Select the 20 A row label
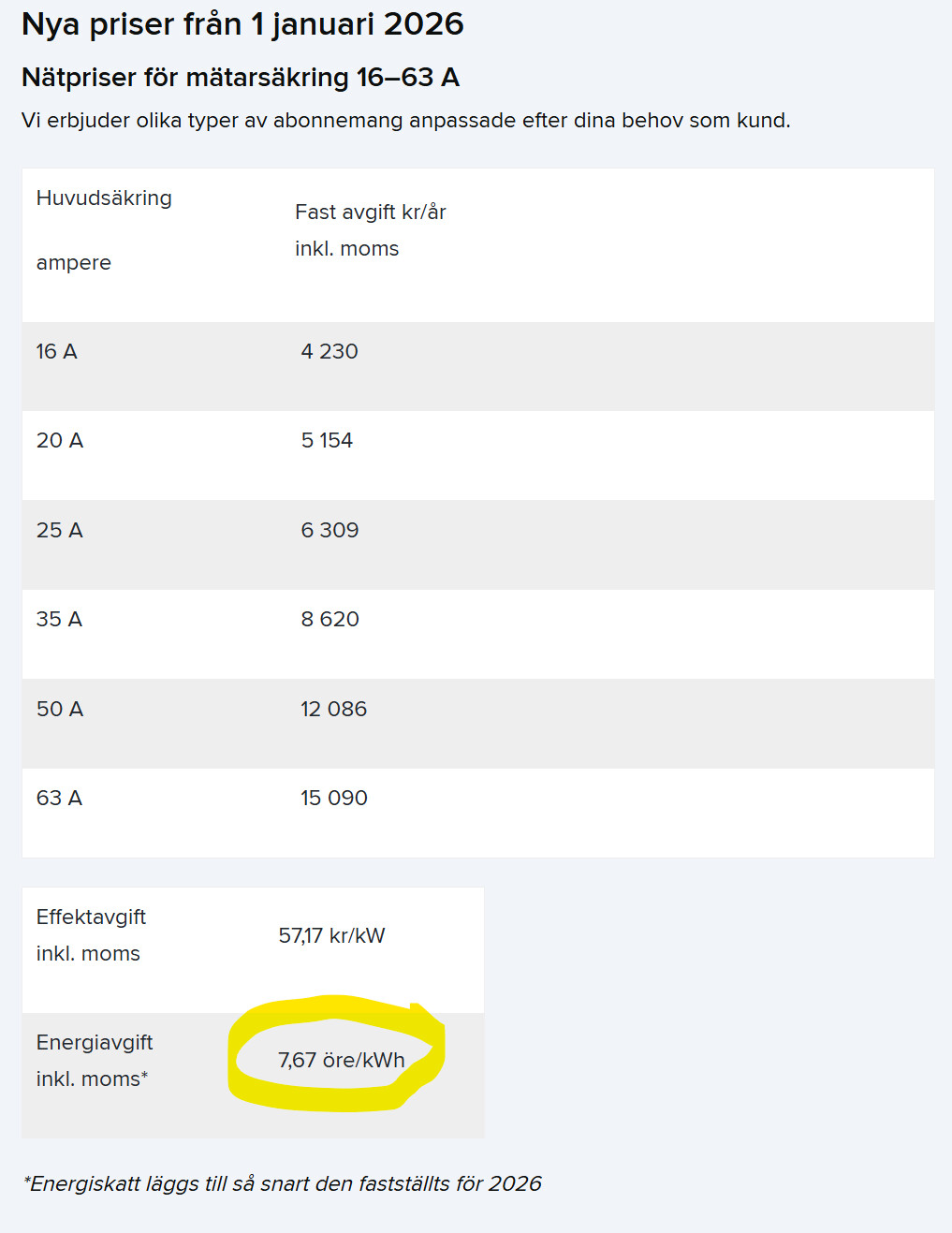Image resolution: width=952 pixels, height=1233 pixels. [60, 441]
